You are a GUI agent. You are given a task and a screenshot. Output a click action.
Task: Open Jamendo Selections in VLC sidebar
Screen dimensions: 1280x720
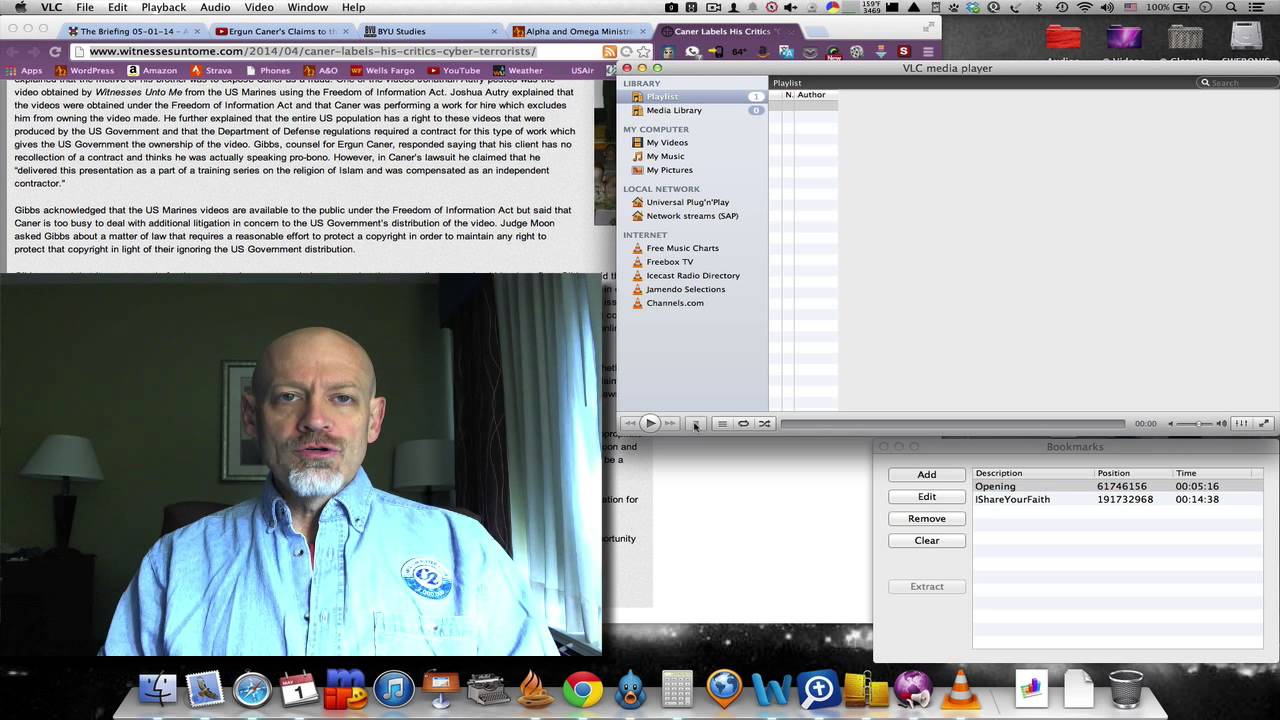[x=685, y=290]
